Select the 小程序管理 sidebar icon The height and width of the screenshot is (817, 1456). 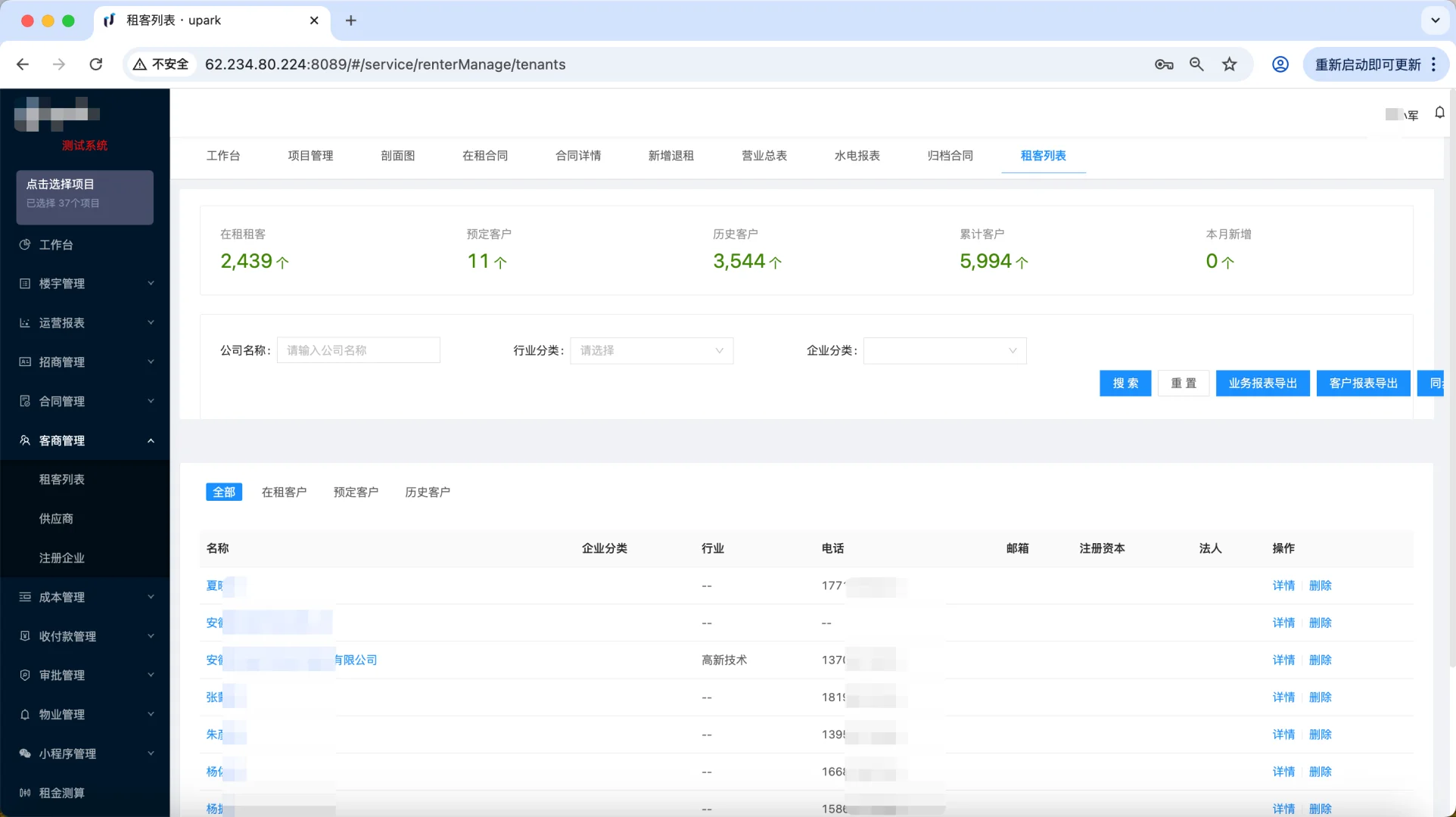click(x=23, y=753)
